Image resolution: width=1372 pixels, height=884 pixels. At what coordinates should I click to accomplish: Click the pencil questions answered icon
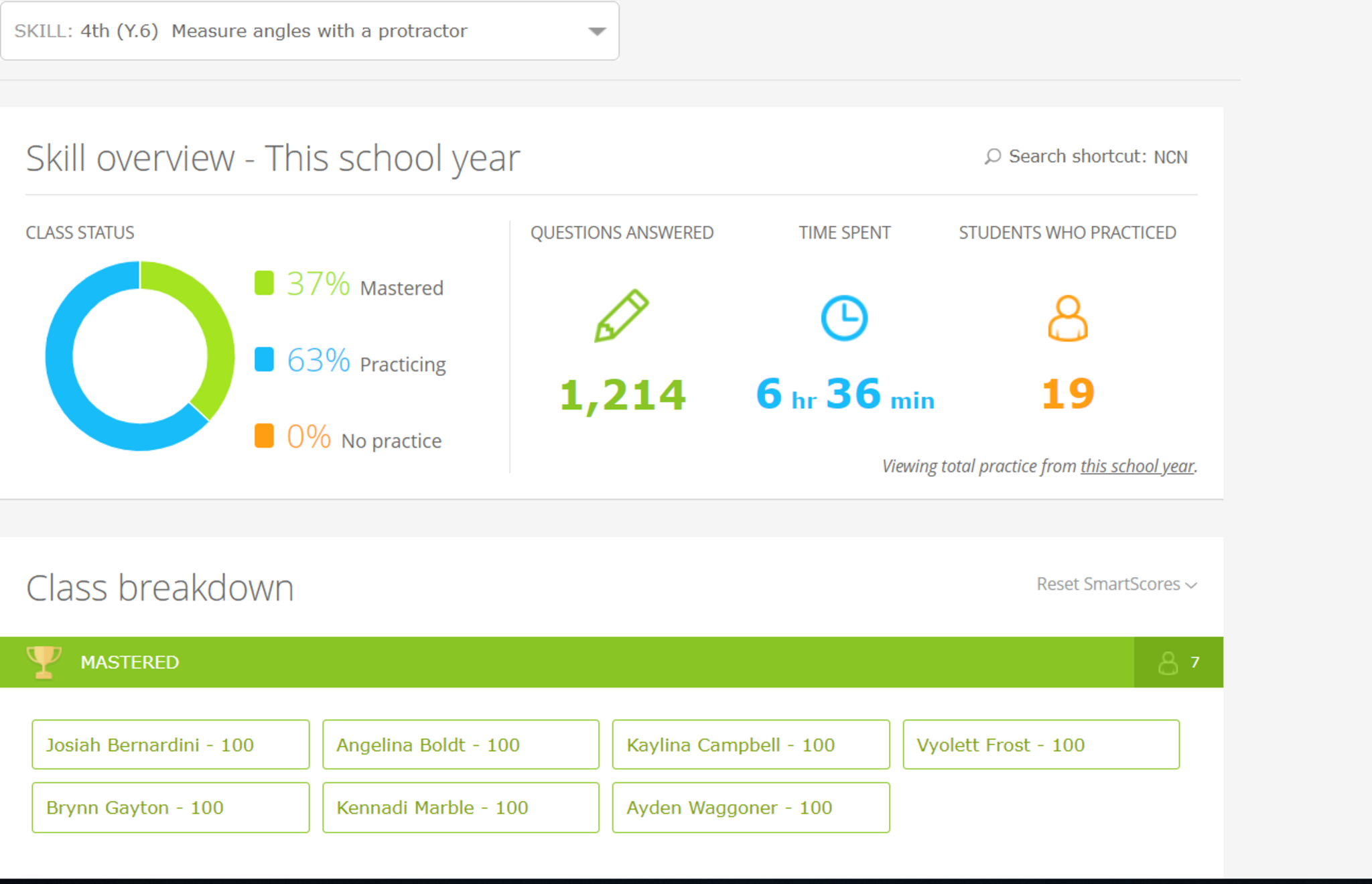[621, 316]
